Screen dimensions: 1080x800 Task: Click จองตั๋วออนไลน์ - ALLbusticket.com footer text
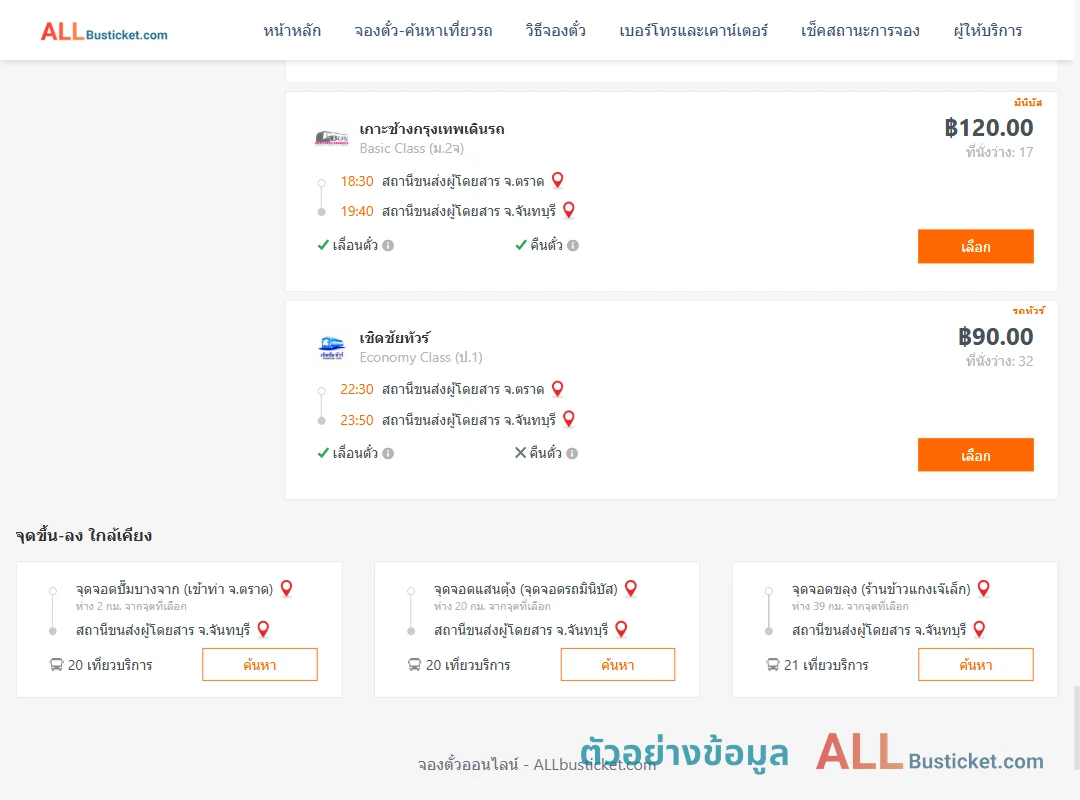pos(537,764)
